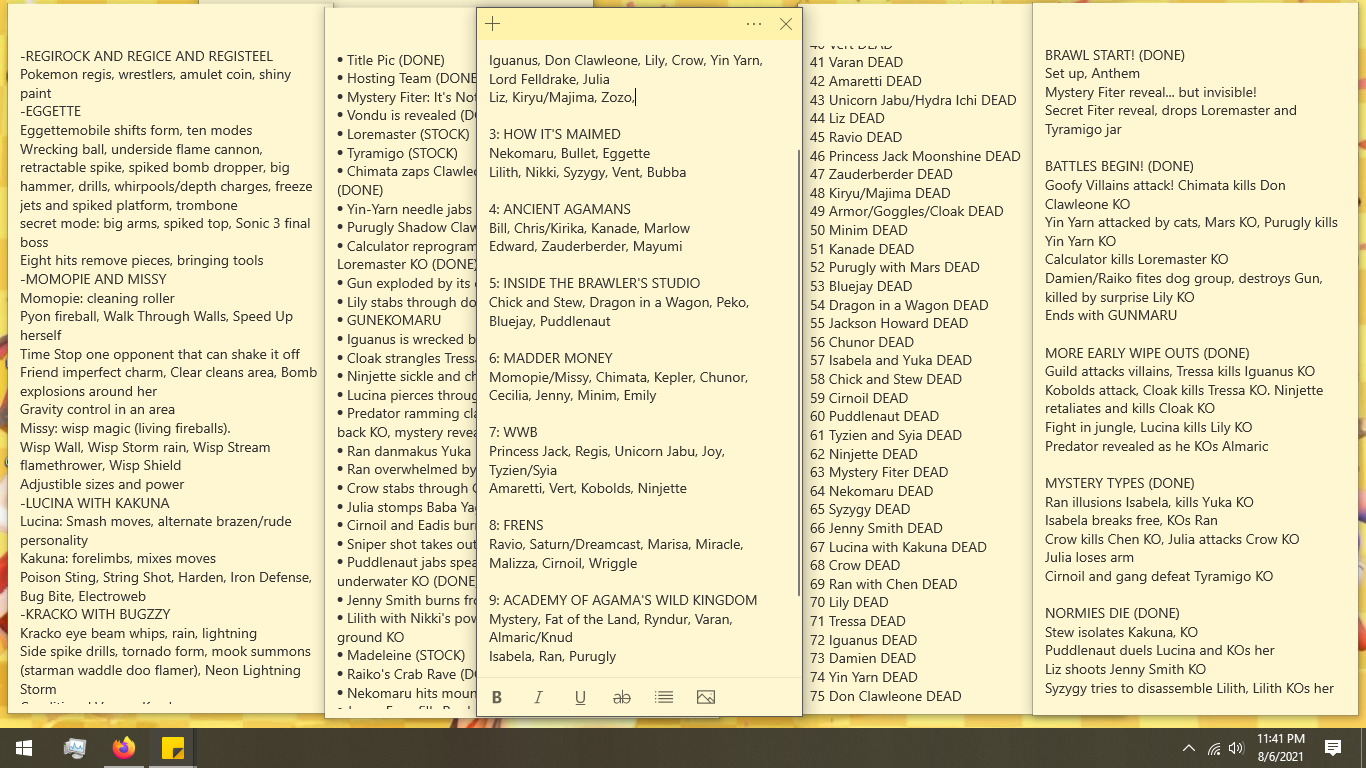This screenshot has height=768, width=1366.
Task: Open the three-dots menu of the active note
Action: pyautogui.click(x=754, y=24)
